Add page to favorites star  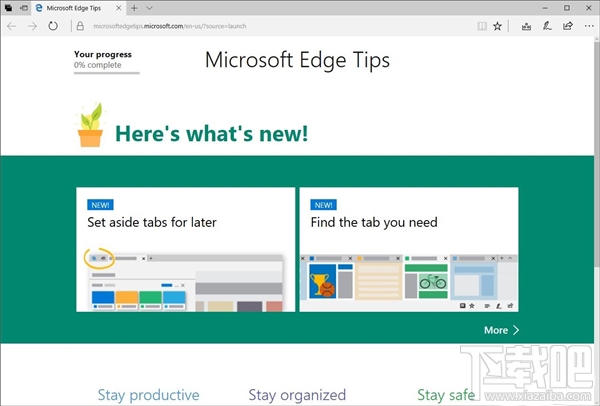point(497,26)
